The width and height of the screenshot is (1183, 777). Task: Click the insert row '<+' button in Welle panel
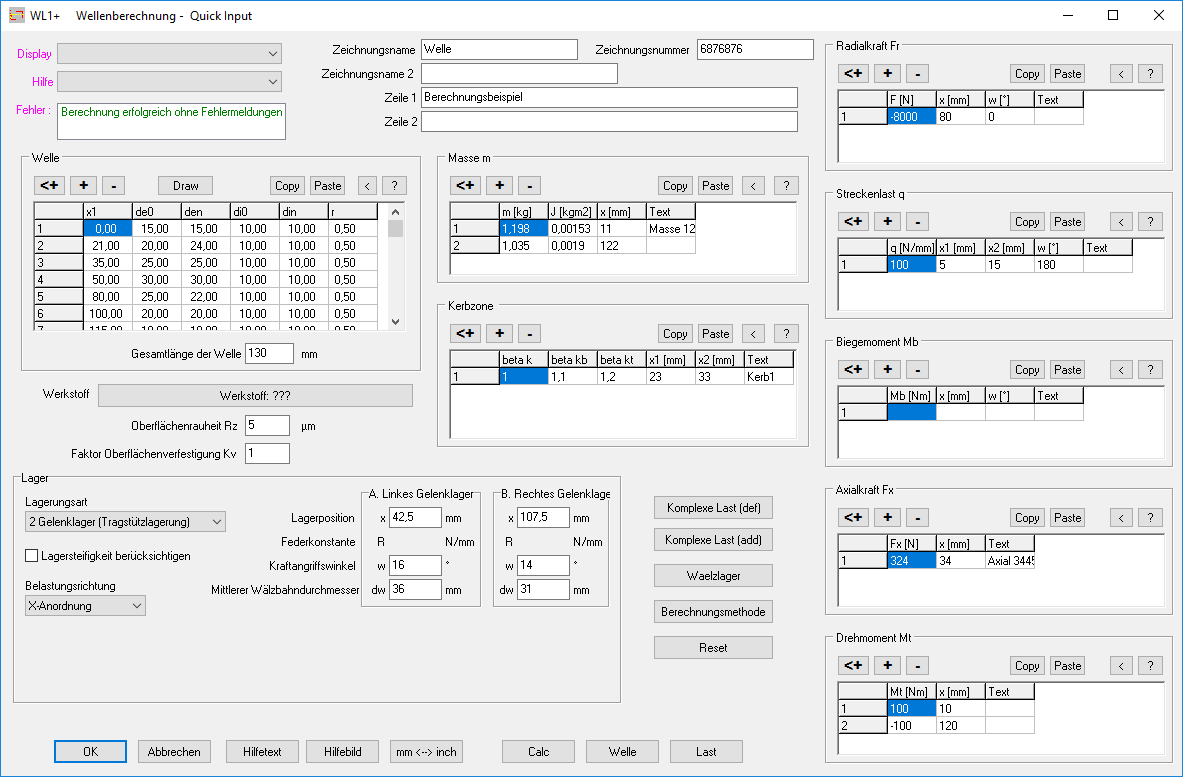coord(49,185)
